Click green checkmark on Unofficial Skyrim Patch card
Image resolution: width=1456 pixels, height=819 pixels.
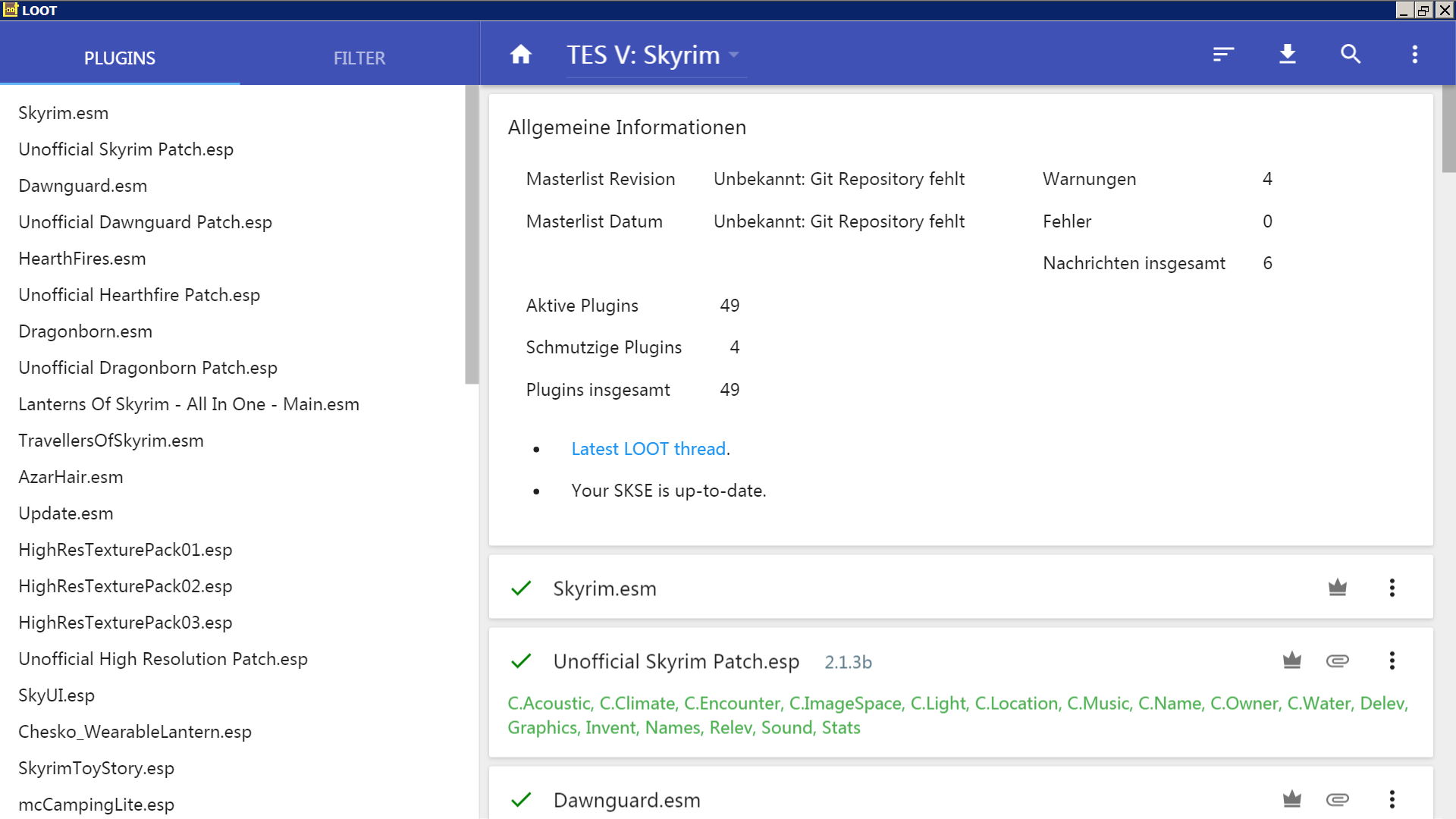[x=521, y=661]
